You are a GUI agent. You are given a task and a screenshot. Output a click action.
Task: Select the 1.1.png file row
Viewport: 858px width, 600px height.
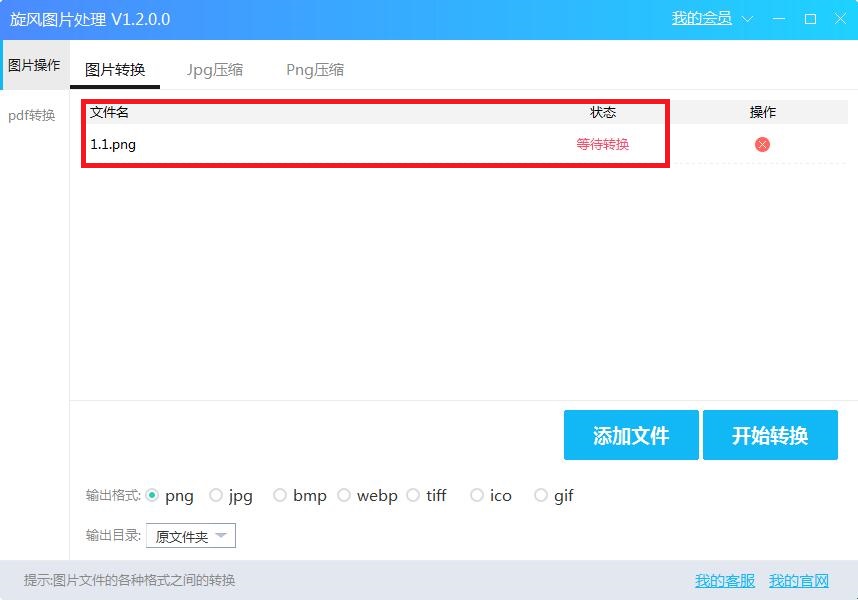(300, 144)
